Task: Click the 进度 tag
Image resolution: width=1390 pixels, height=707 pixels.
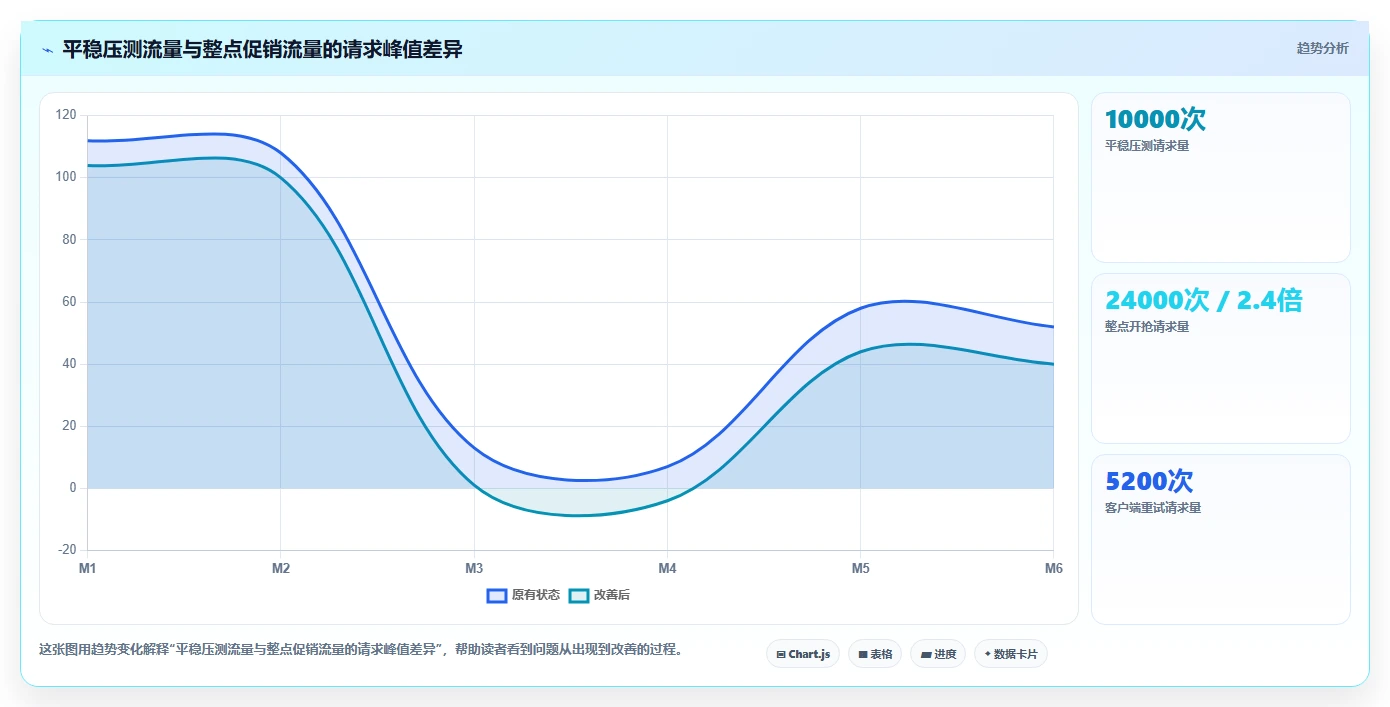Action: 938,654
